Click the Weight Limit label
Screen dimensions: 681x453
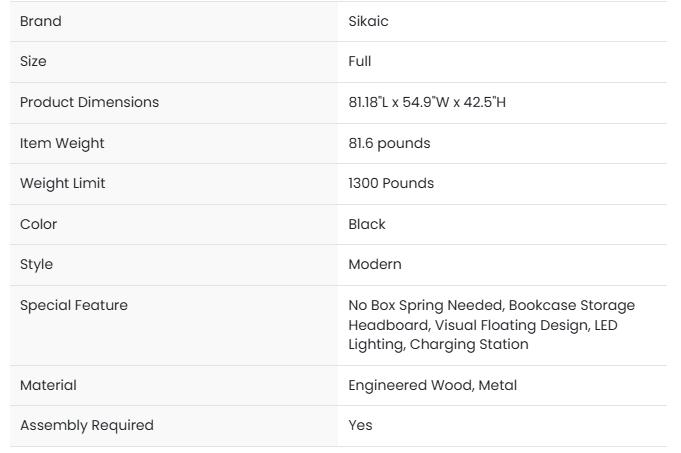[x=62, y=183]
